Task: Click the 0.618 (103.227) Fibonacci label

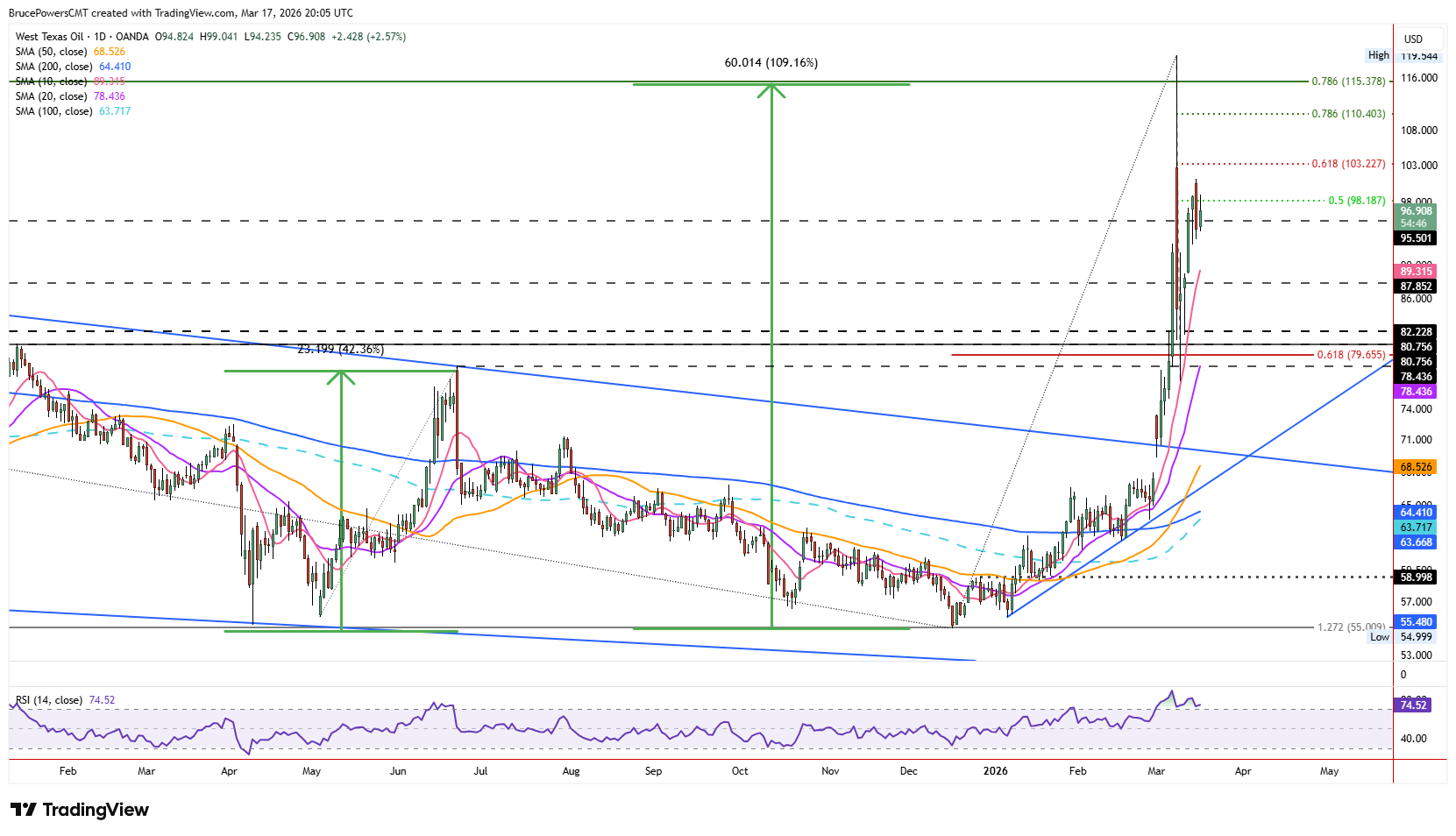Action: click(x=1348, y=164)
